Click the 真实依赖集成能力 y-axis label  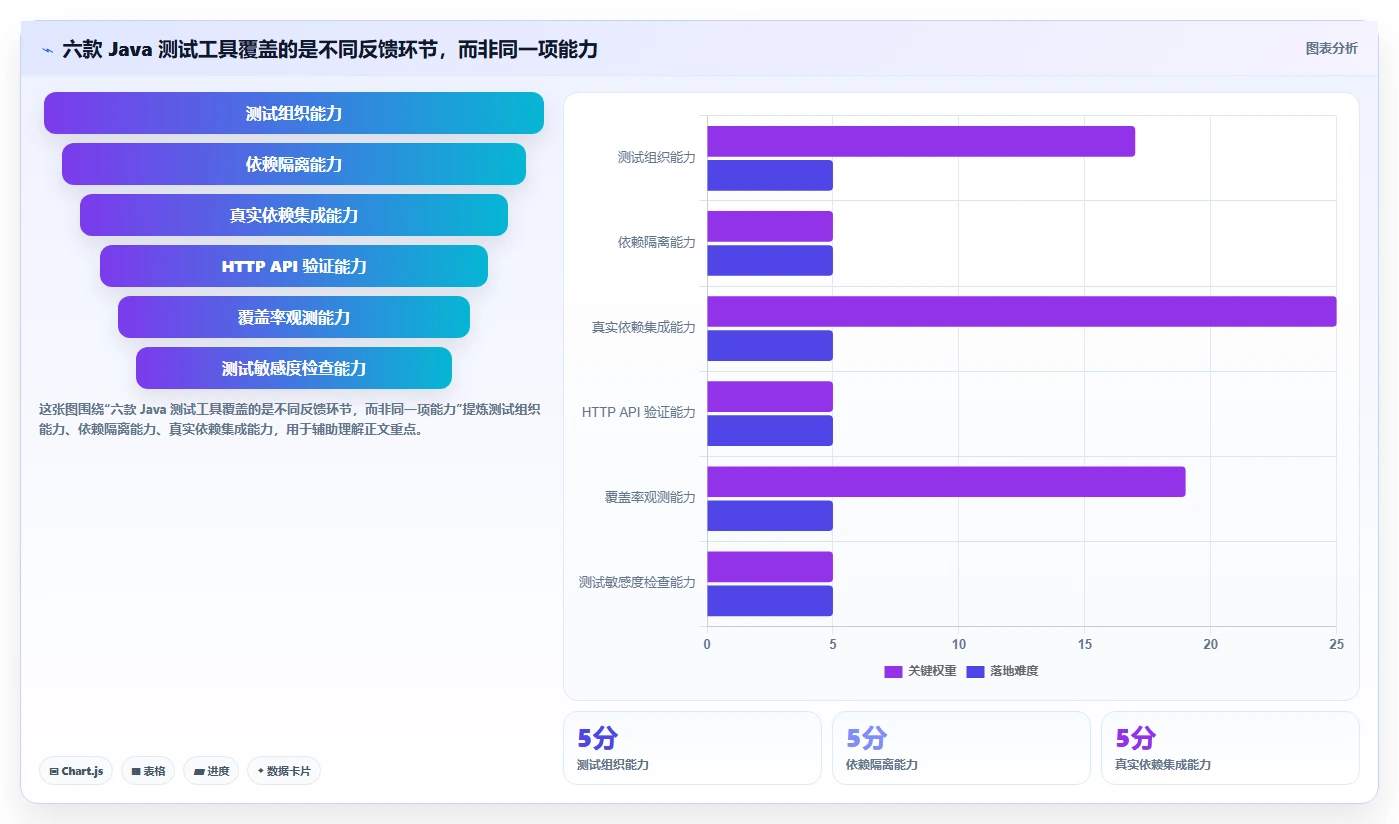click(x=643, y=328)
